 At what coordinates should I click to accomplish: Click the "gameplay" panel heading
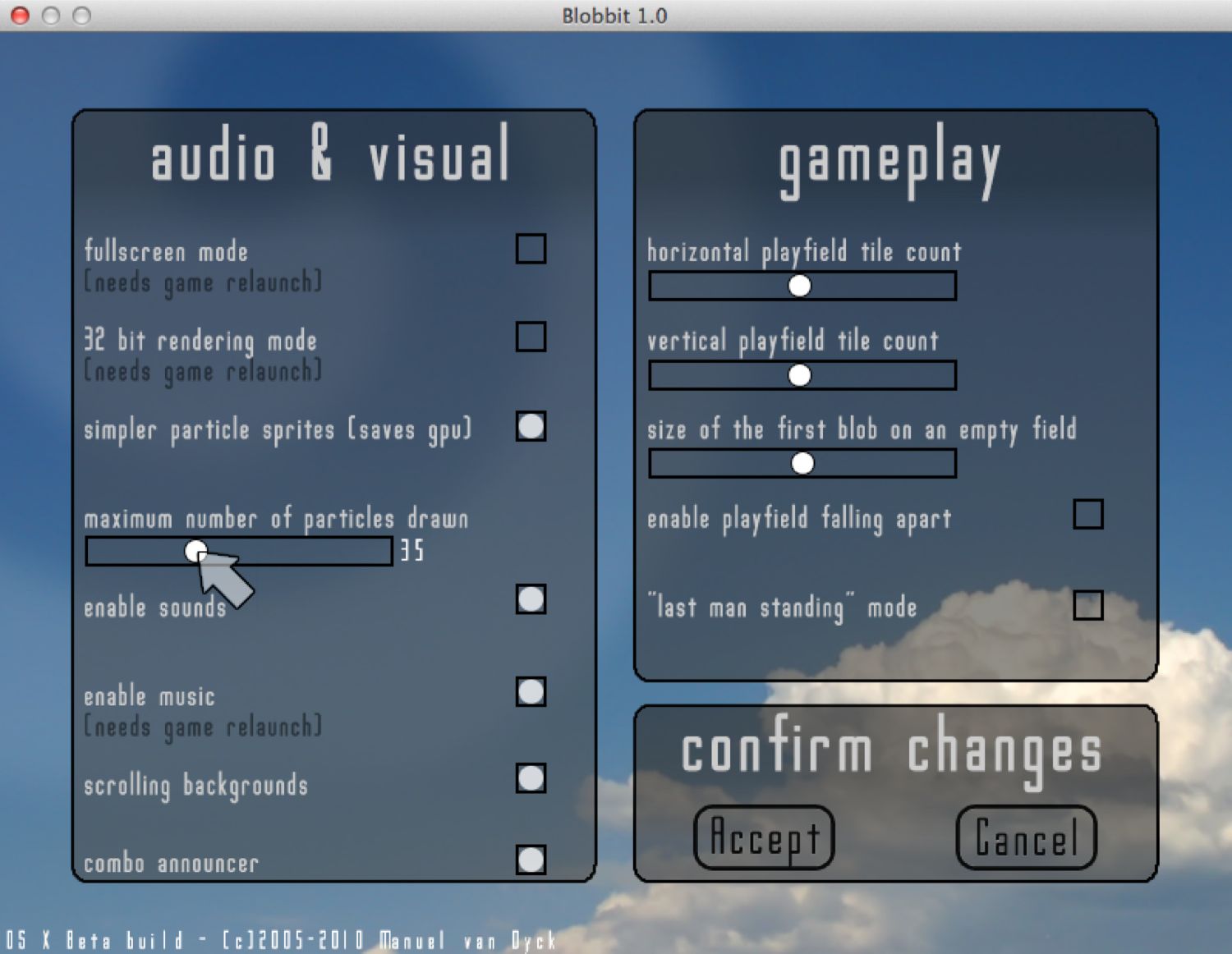[890, 163]
